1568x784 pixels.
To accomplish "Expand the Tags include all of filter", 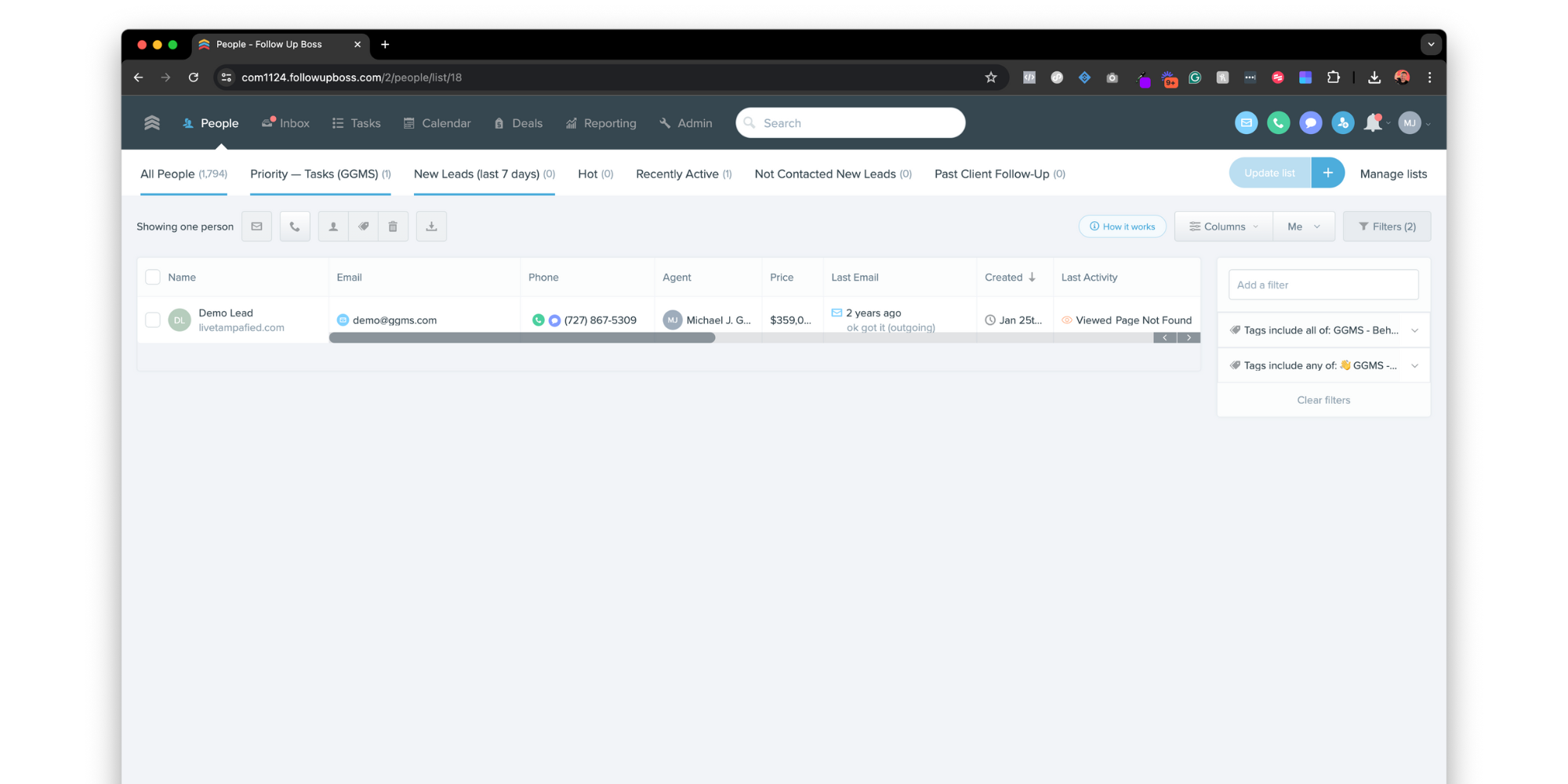I will (1323, 330).
